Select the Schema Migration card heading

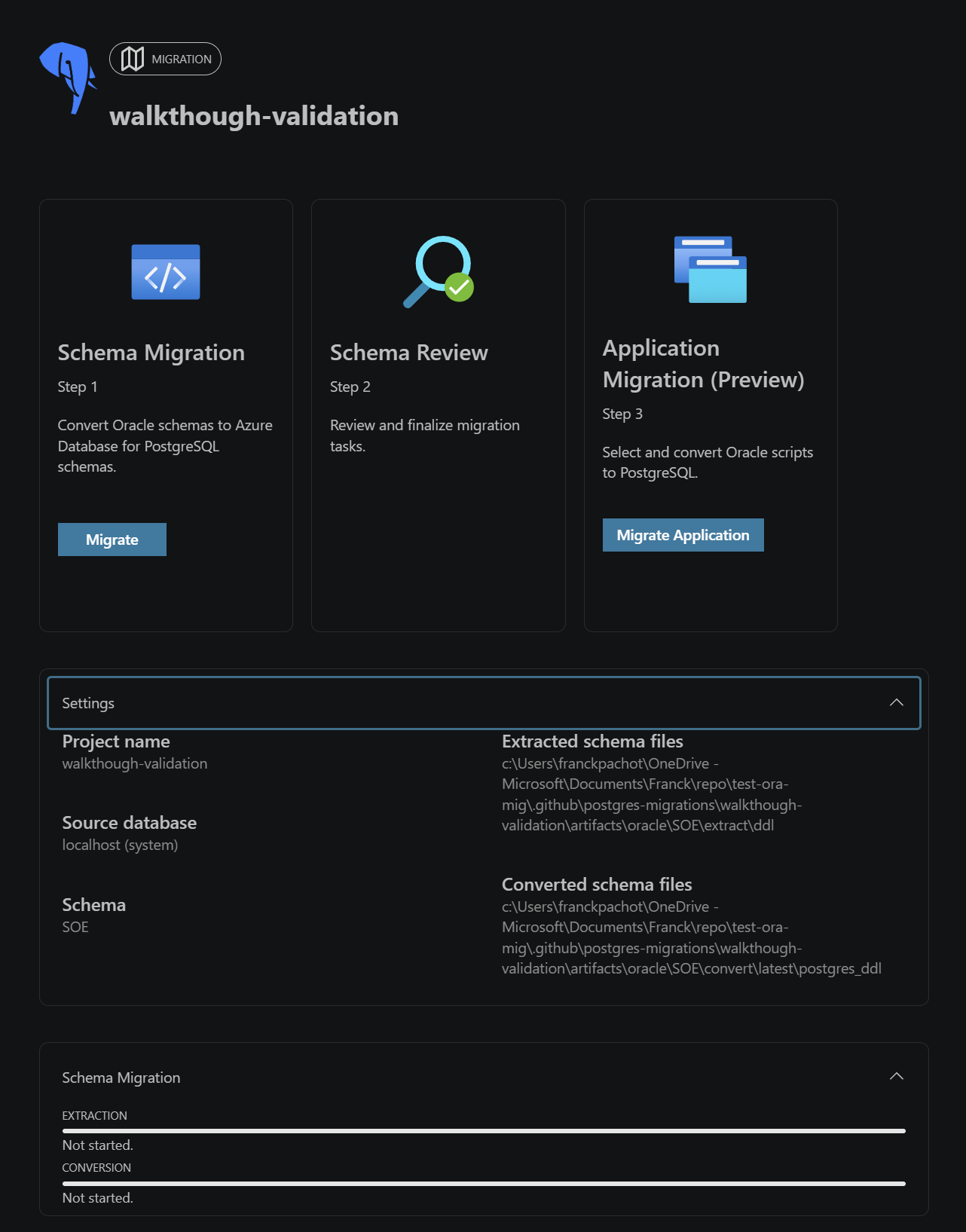[151, 353]
